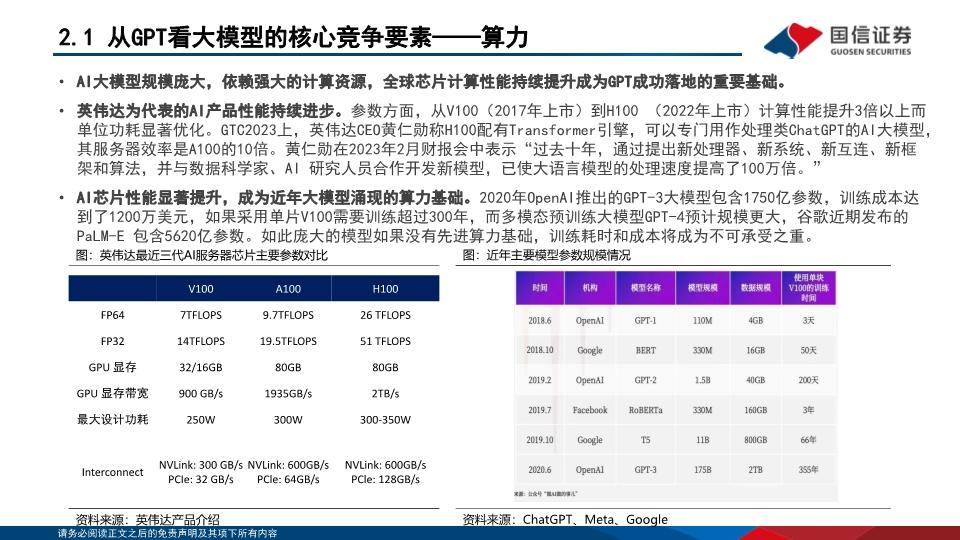
Task: Click "NVLink: 300 GB/s" in V100 column
Action: click(x=201, y=465)
